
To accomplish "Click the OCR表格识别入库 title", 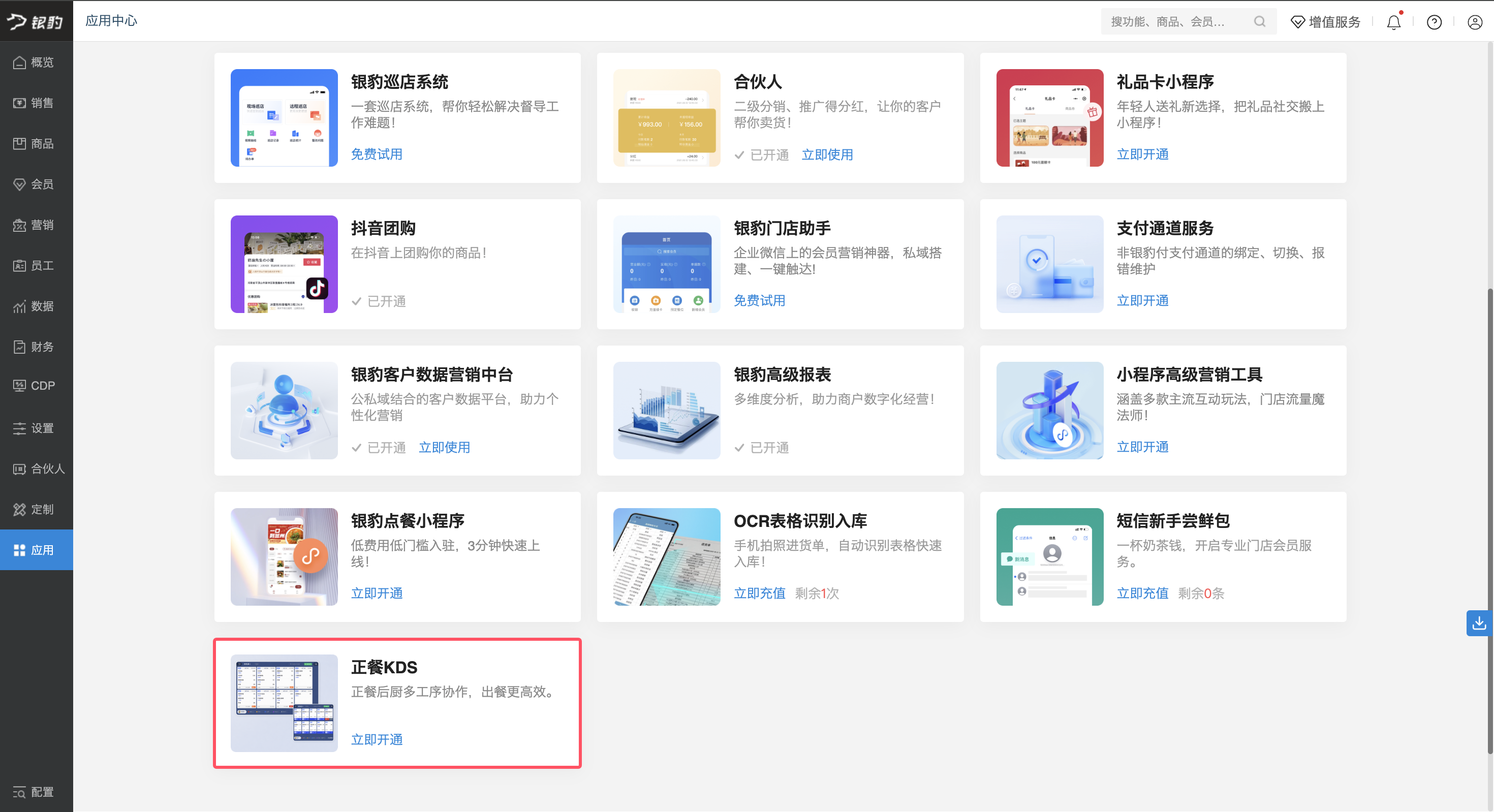I will click(x=800, y=521).
